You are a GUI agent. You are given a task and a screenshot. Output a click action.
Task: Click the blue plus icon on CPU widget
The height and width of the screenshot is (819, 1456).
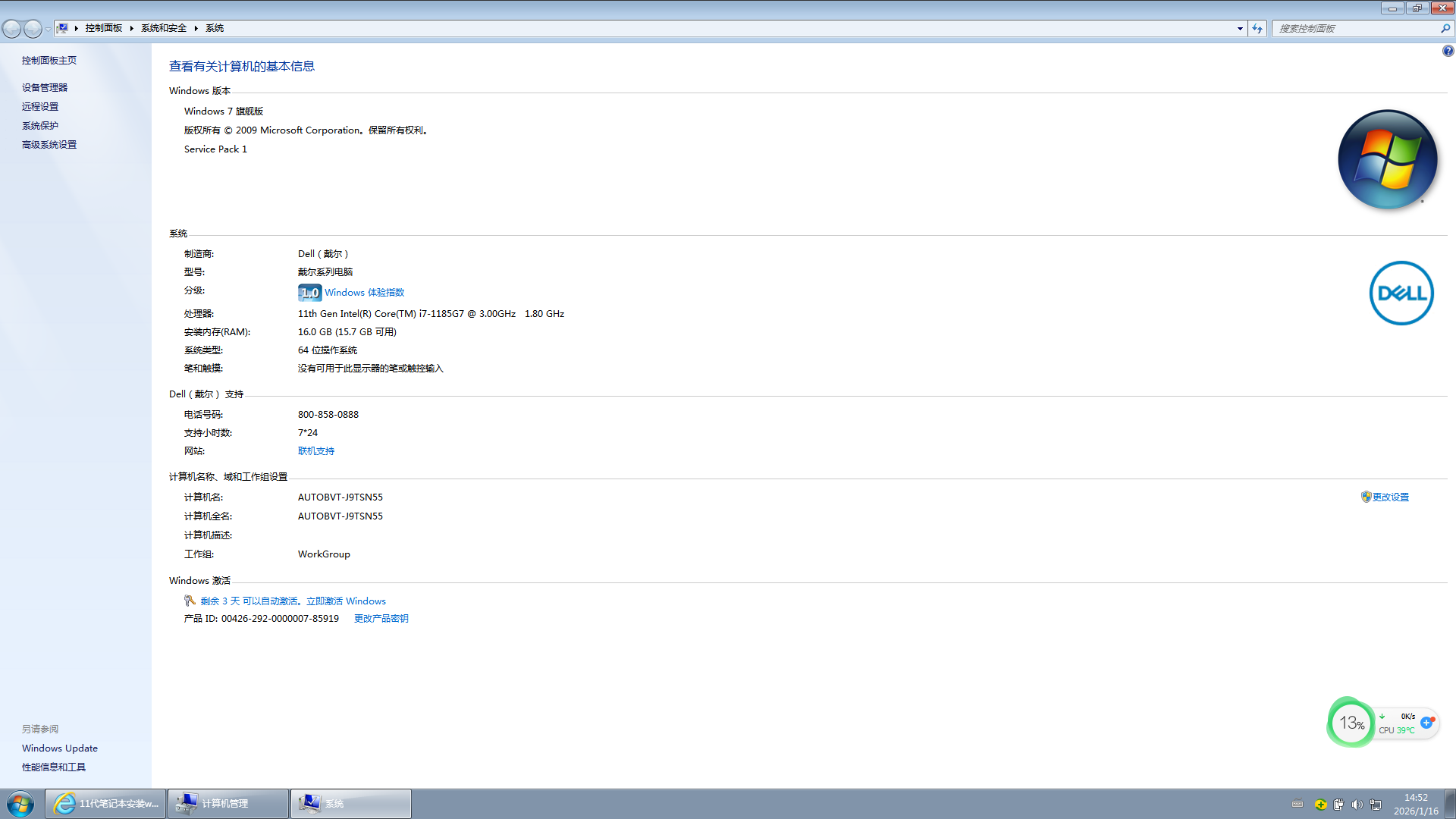pos(1426,723)
